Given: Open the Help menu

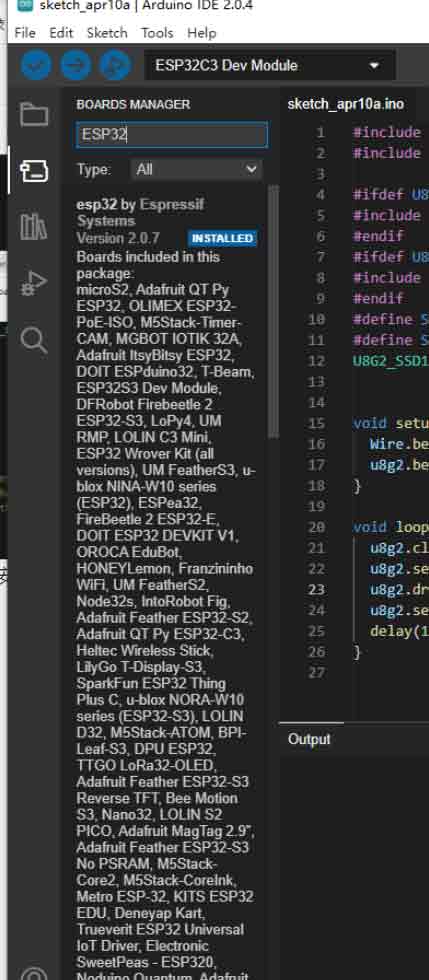Looking at the screenshot, I should click(201, 32).
